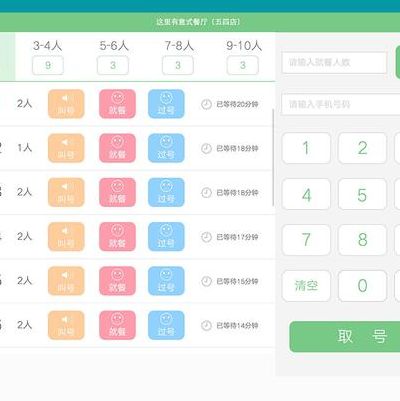The width and height of the screenshot is (400, 401).
Task: Clear input with the 清空 key
Action: 306,286
